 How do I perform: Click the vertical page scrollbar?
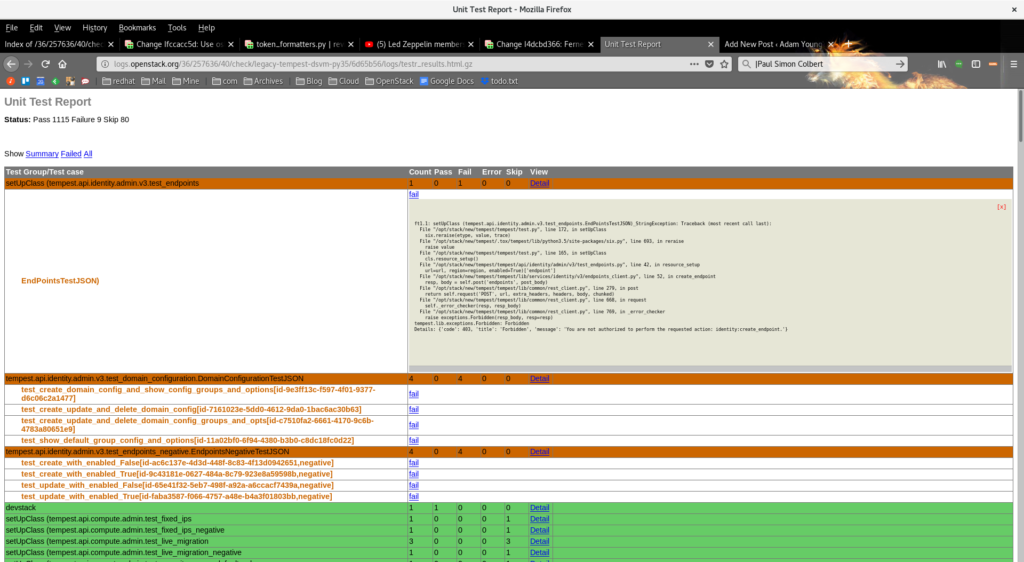[x=1020, y=115]
